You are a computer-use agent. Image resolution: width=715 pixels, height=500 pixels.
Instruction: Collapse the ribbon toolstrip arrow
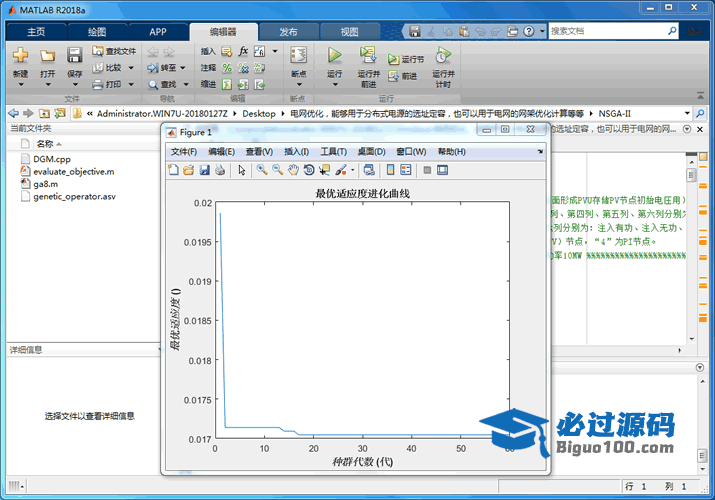(700, 95)
